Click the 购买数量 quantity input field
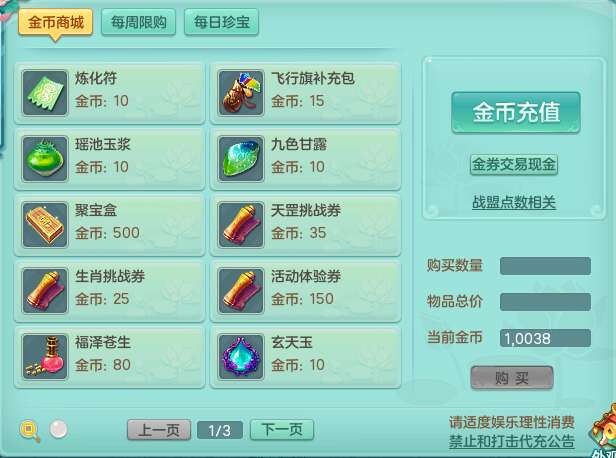This screenshot has height=458, width=616. click(x=545, y=266)
